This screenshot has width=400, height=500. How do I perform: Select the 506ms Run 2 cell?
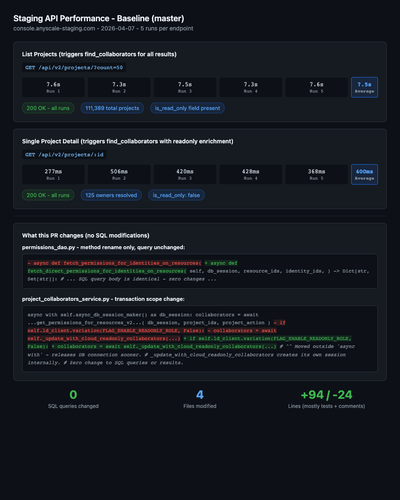119,174
